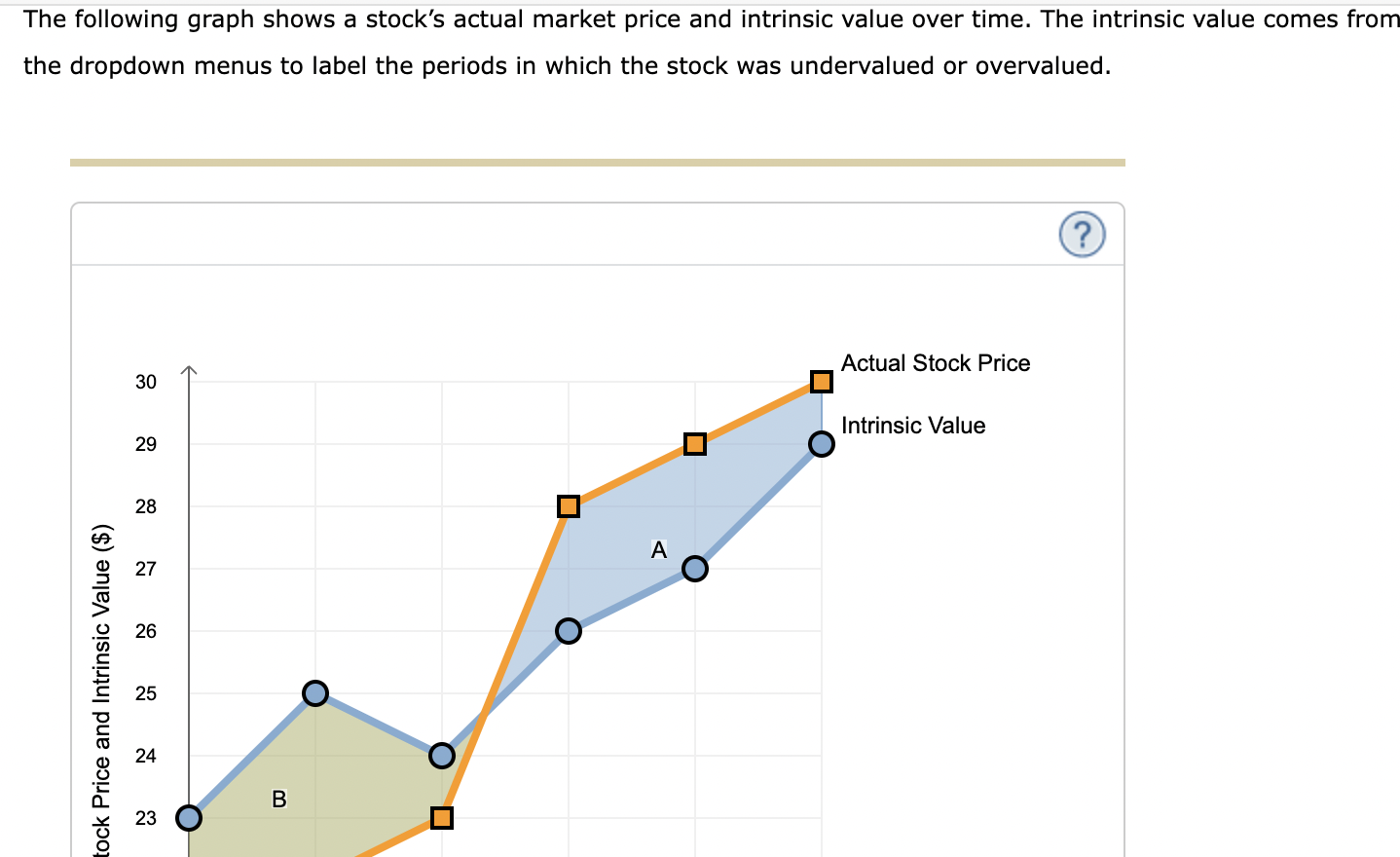Open the question mark help icon
The width and height of the screenshot is (1400, 857).
click(1082, 235)
